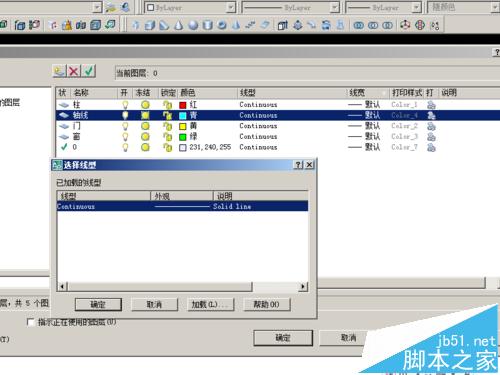Select the Continuous row in linetype list
This screenshot has height=375, width=500.
tap(182, 206)
